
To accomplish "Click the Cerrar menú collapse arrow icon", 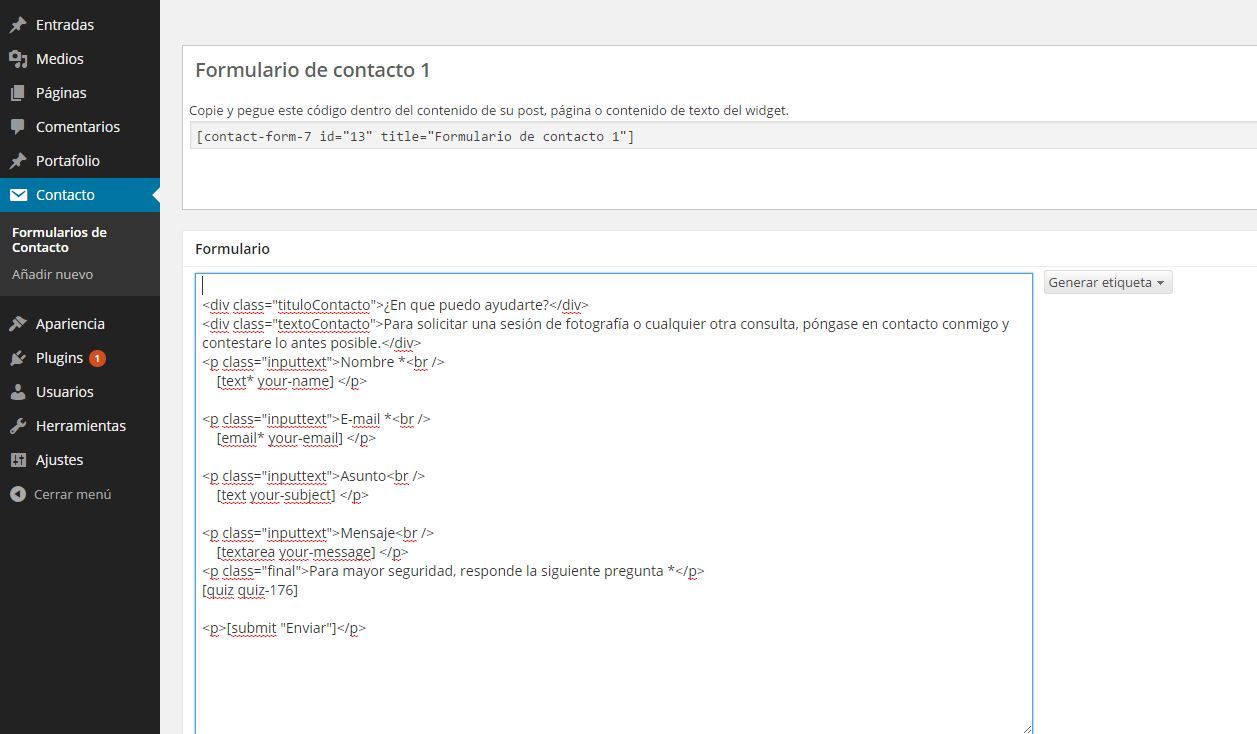I will (x=18, y=494).
